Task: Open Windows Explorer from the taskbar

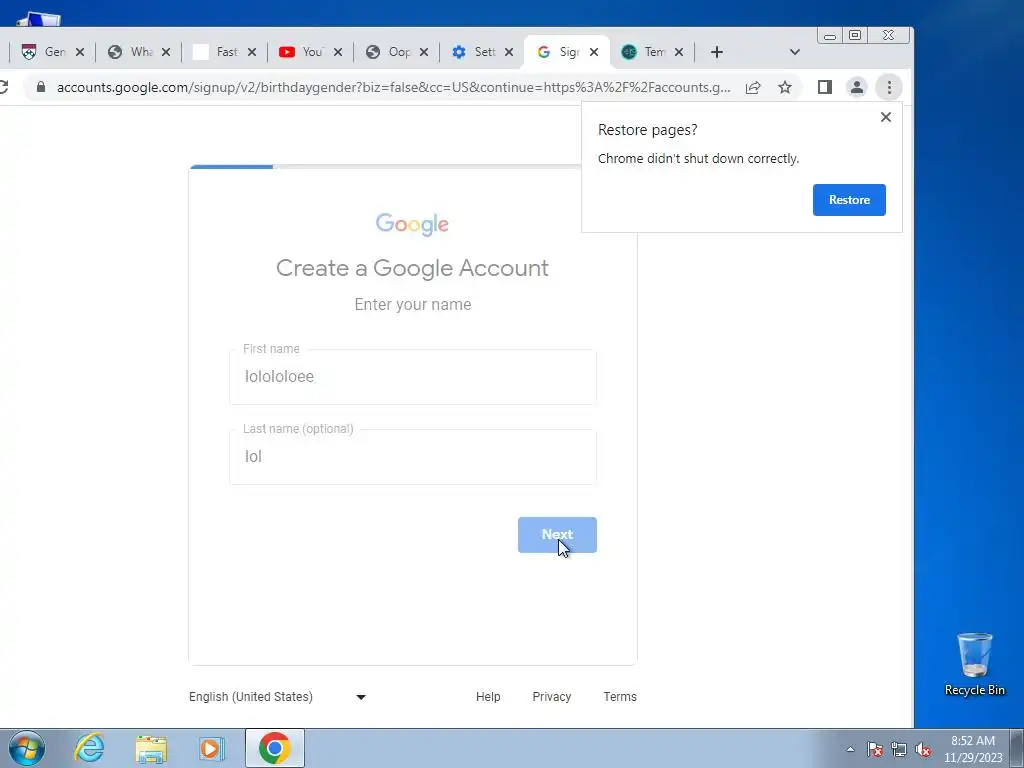Action: 151,748
